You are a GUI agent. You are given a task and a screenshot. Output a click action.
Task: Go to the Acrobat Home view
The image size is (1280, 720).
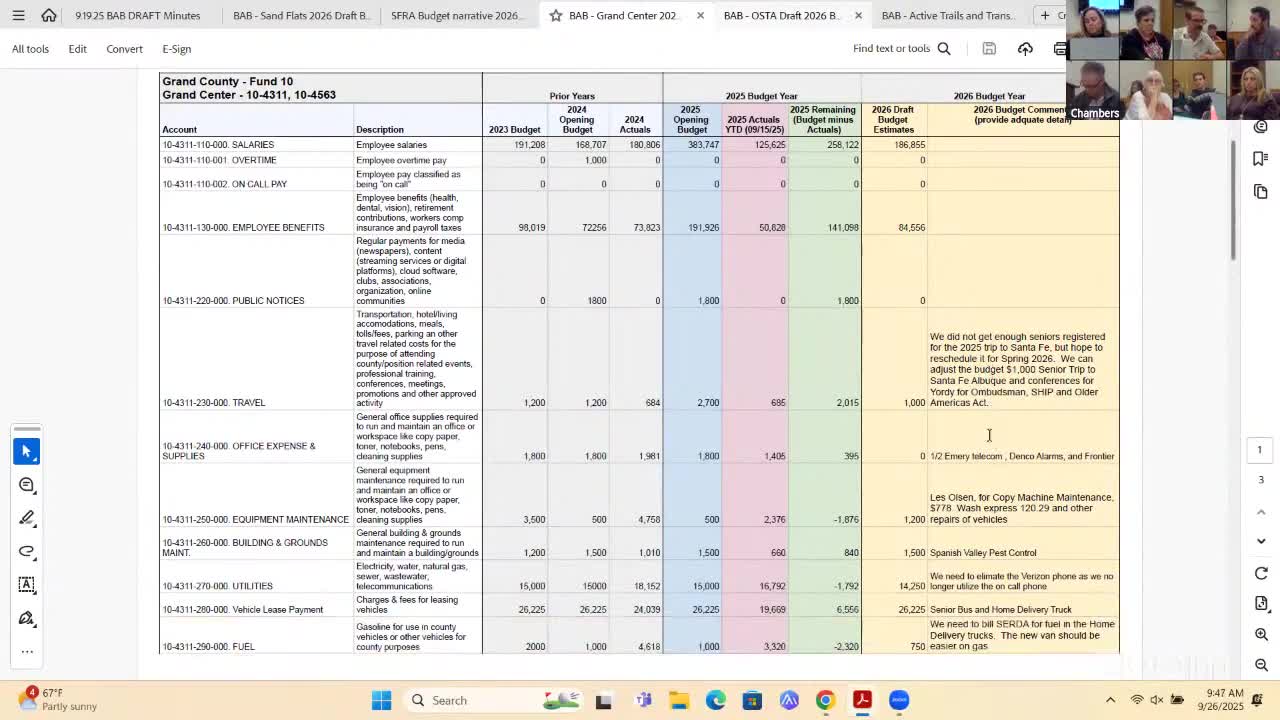(x=48, y=15)
